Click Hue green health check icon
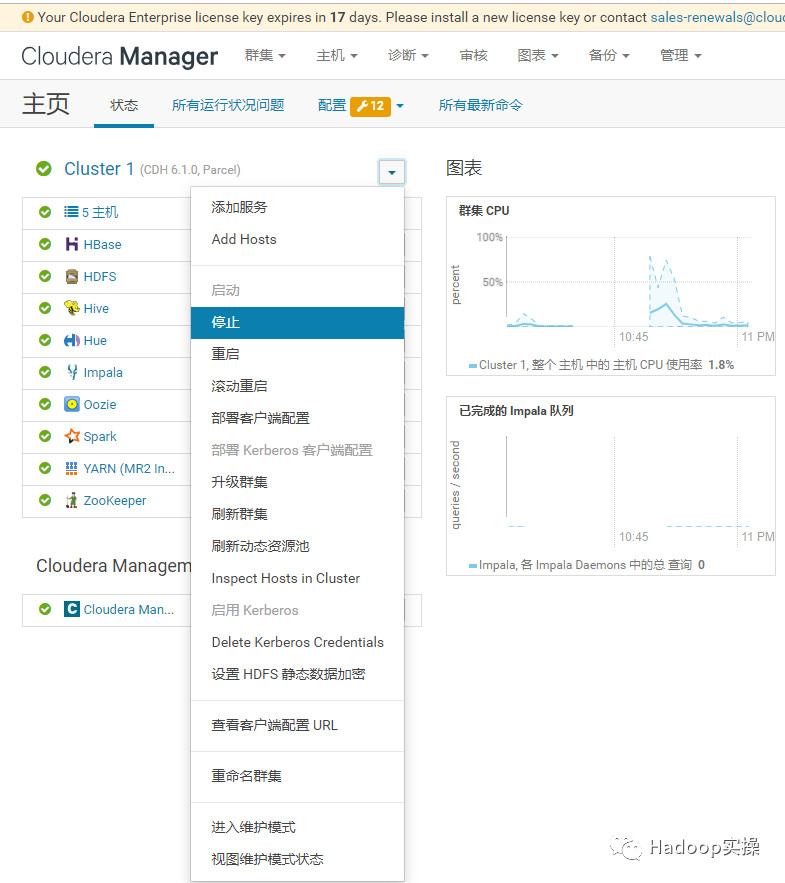 point(45,340)
